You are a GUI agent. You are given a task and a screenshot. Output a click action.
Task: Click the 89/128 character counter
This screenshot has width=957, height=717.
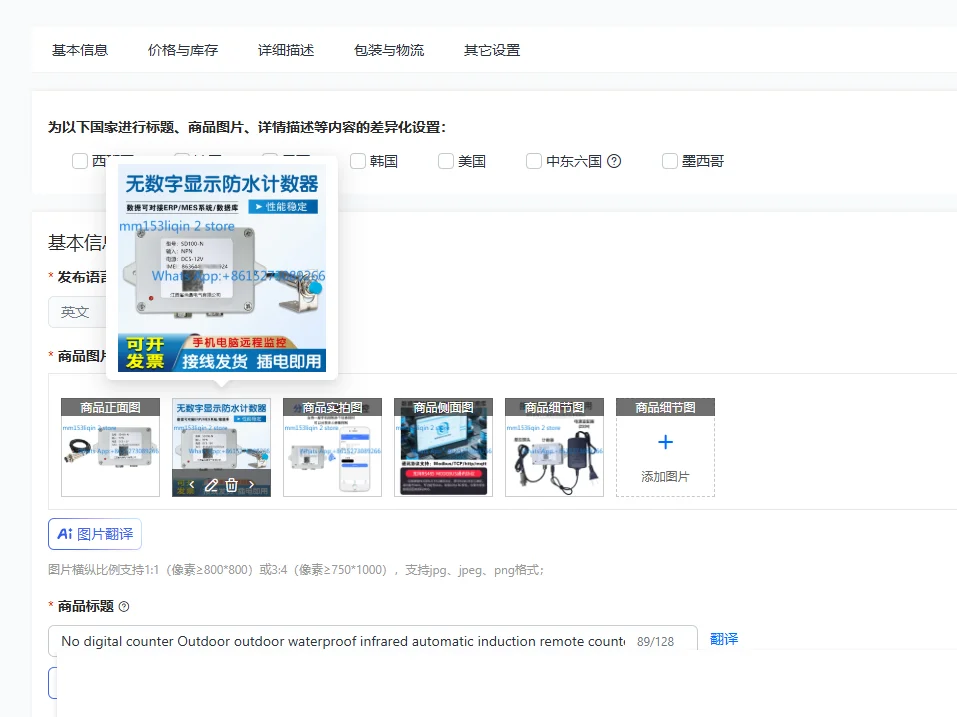click(655, 642)
